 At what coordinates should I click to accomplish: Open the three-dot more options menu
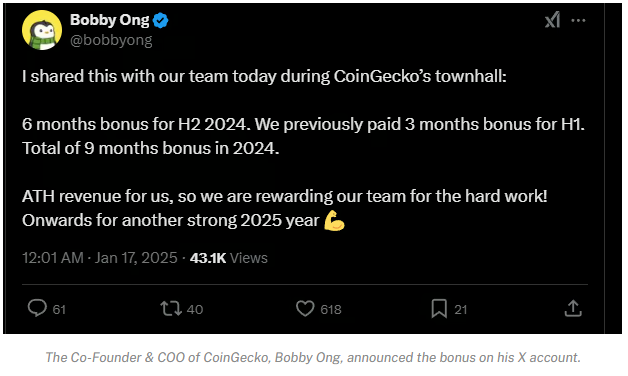pyautogui.click(x=578, y=20)
